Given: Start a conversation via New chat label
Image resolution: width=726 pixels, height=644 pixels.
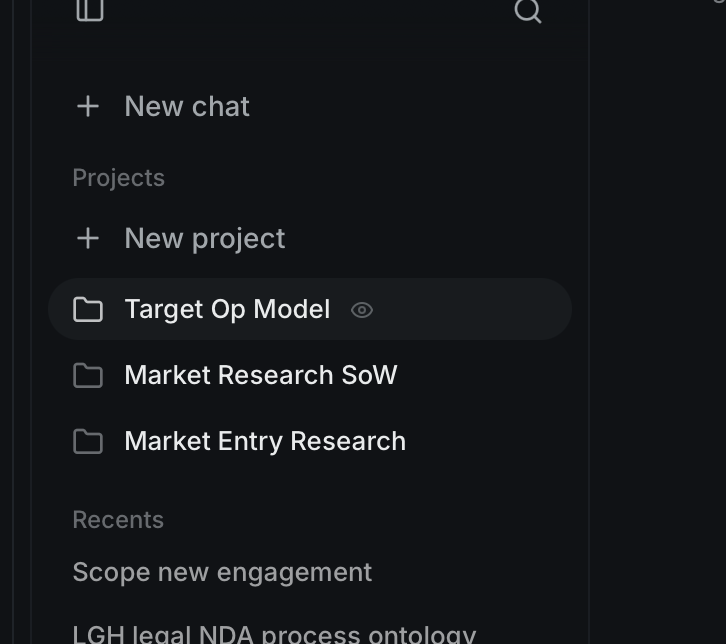Looking at the screenshot, I should point(187,106).
